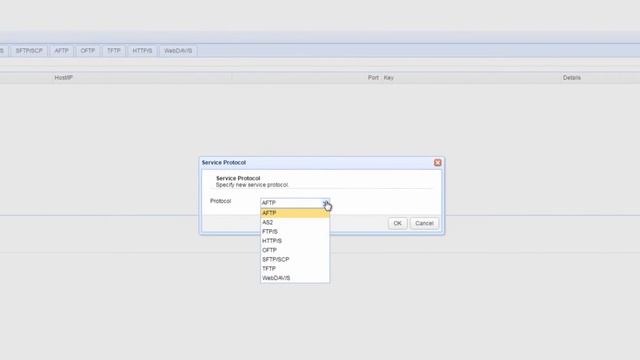Viewport: 640px width, 360px height.
Task: Pick TFTP from the protocol list
Action: (x=295, y=269)
